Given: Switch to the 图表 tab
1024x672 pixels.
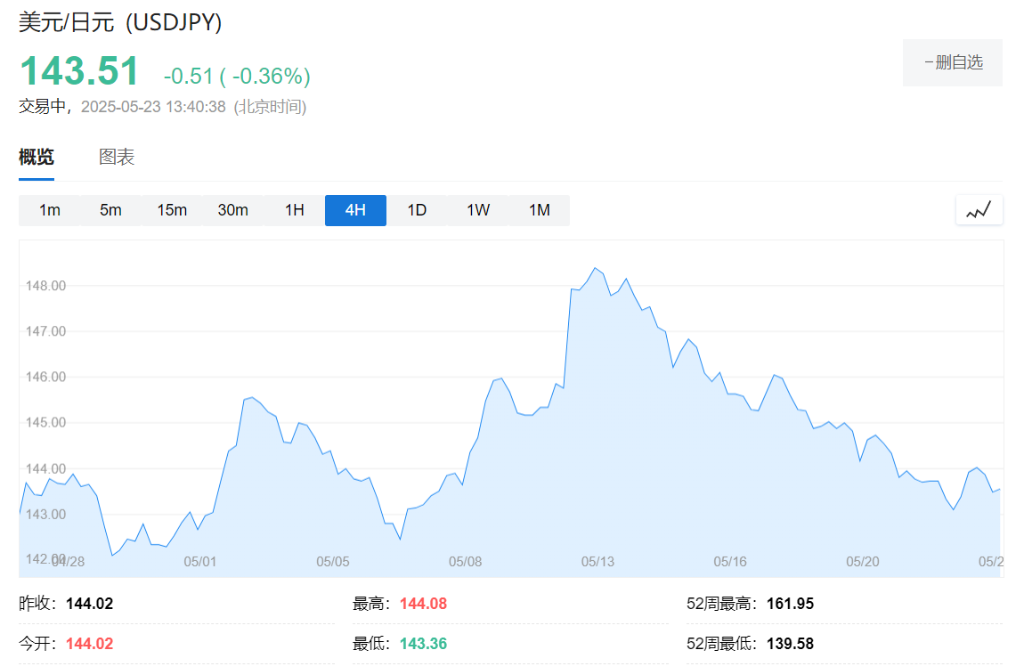Looking at the screenshot, I should coord(116,157).
